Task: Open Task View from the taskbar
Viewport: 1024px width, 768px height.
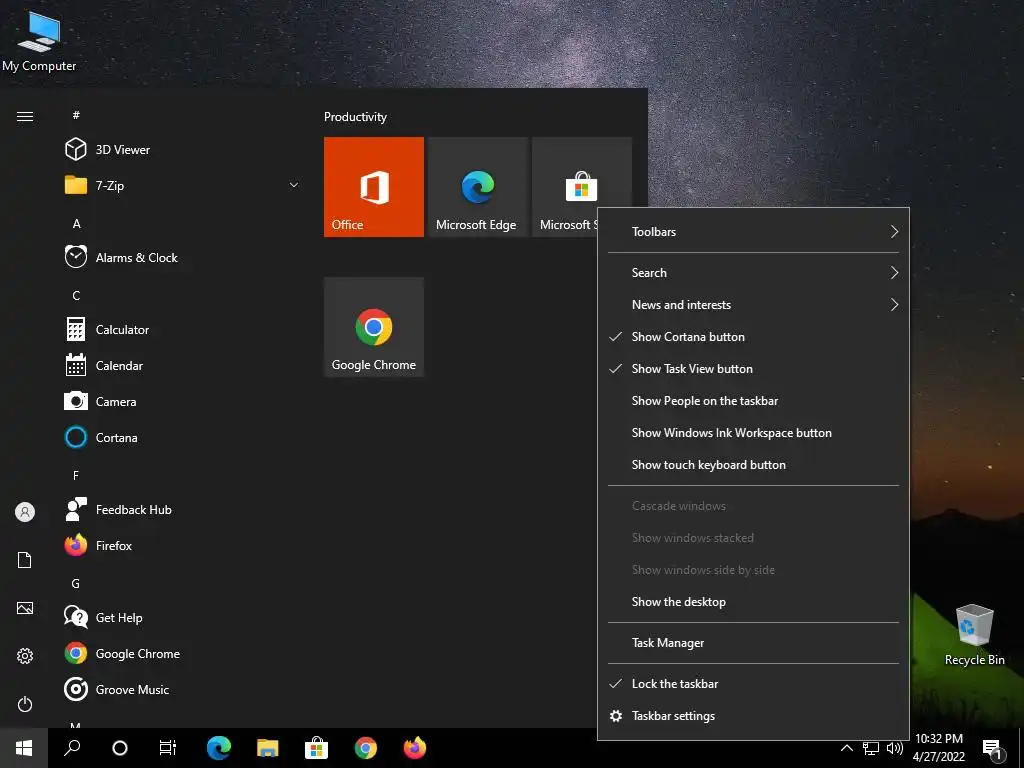Action: coord(168,748)
